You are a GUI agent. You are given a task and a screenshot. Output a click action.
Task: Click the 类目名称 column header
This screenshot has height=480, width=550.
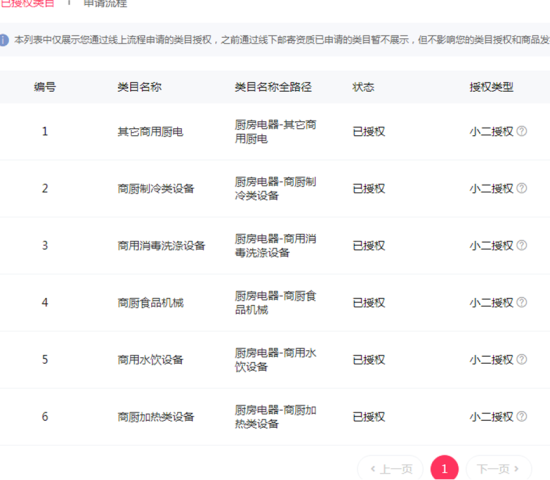tap(140, 87)
